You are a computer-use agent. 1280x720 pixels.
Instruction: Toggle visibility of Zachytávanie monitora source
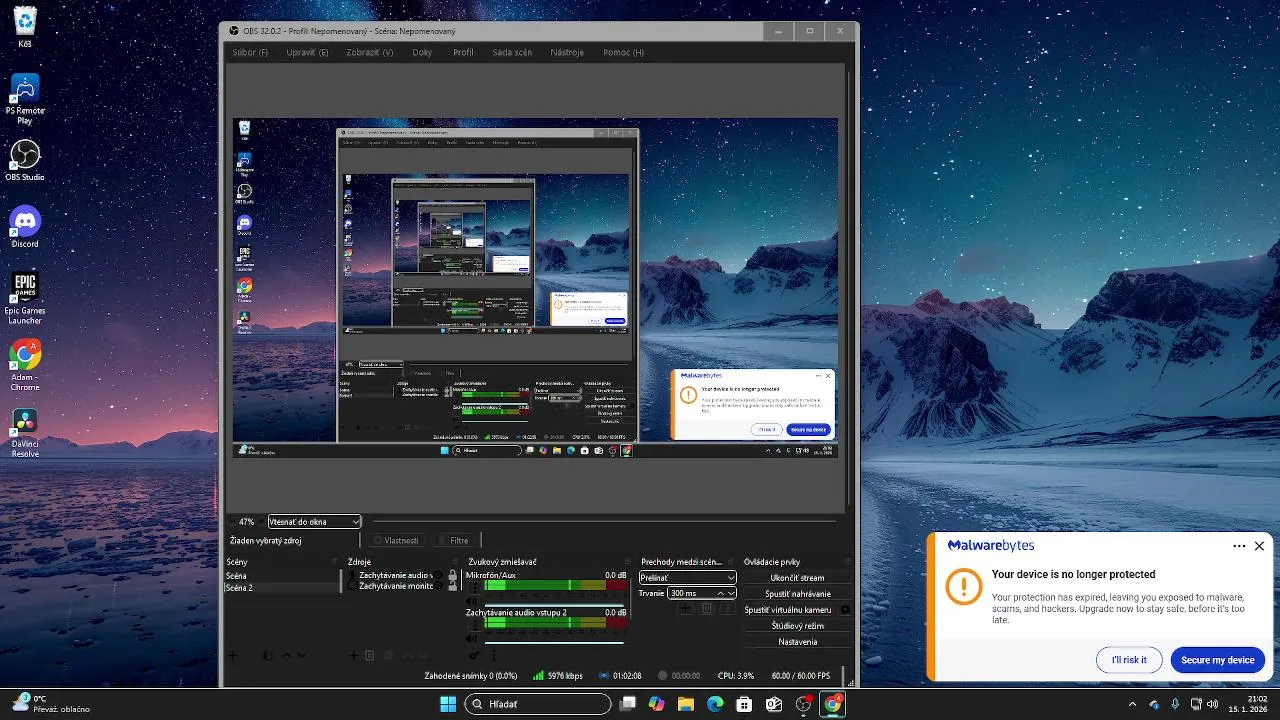(x=438, y=585)
